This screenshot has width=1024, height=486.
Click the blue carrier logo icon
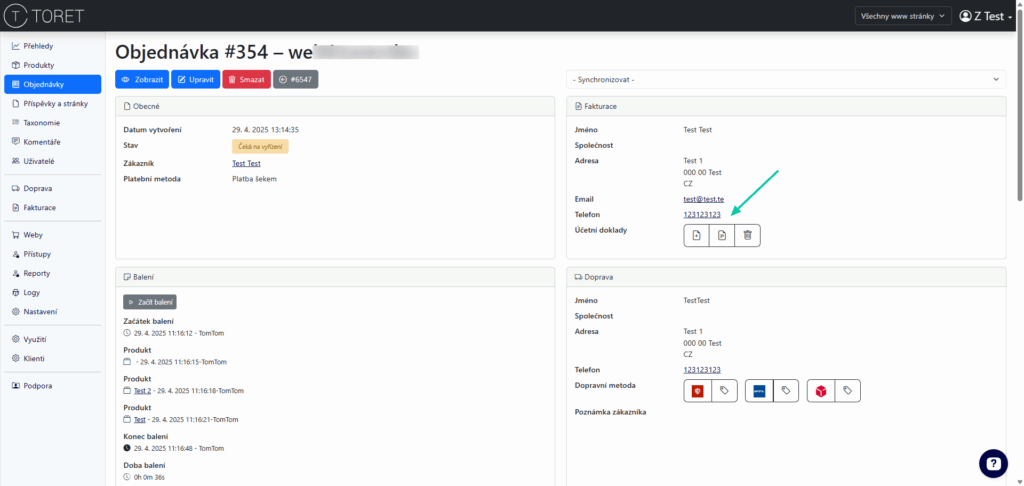[759, 391]
